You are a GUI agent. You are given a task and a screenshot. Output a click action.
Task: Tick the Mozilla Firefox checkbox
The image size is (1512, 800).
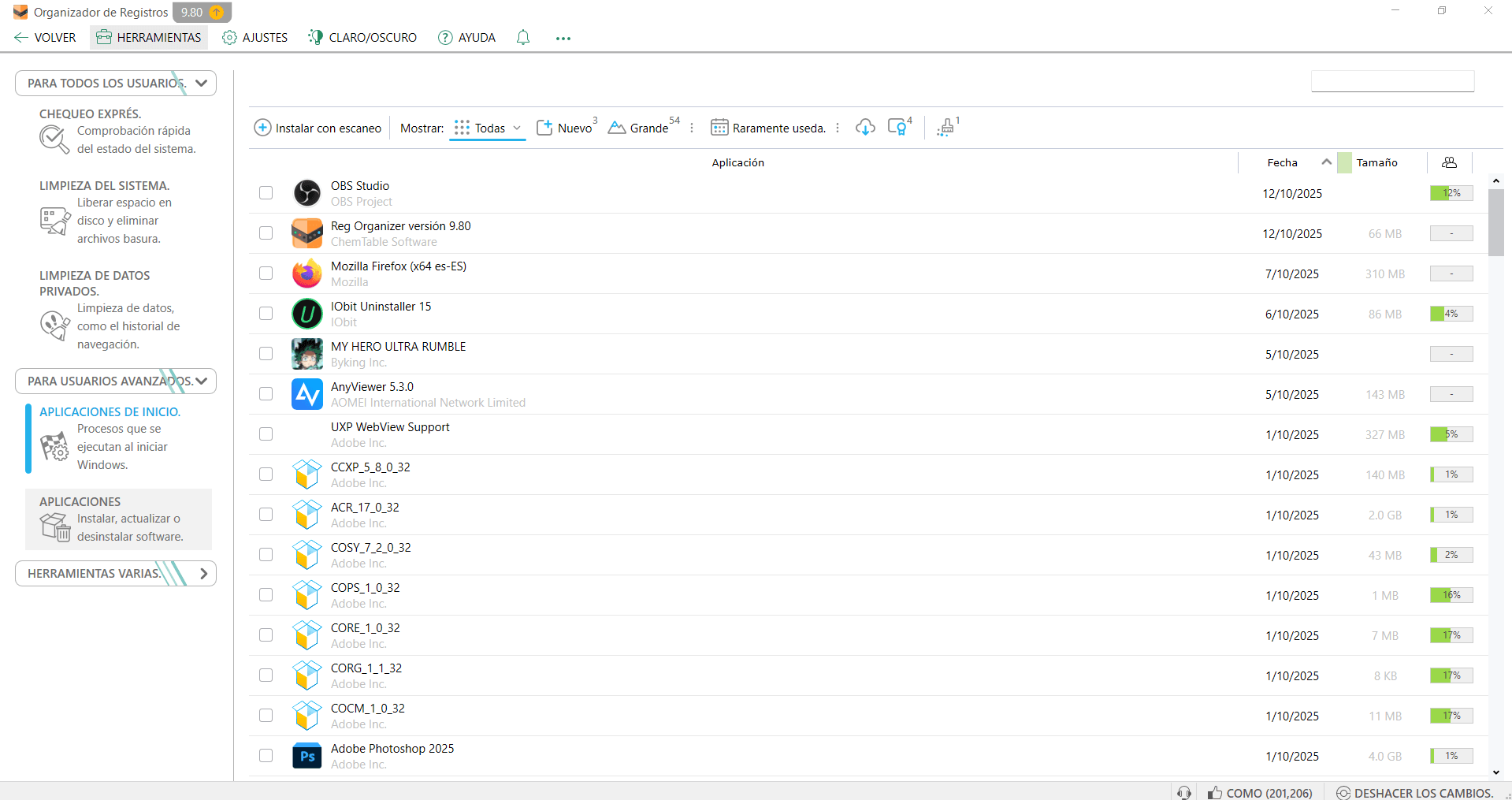[266, 273]
